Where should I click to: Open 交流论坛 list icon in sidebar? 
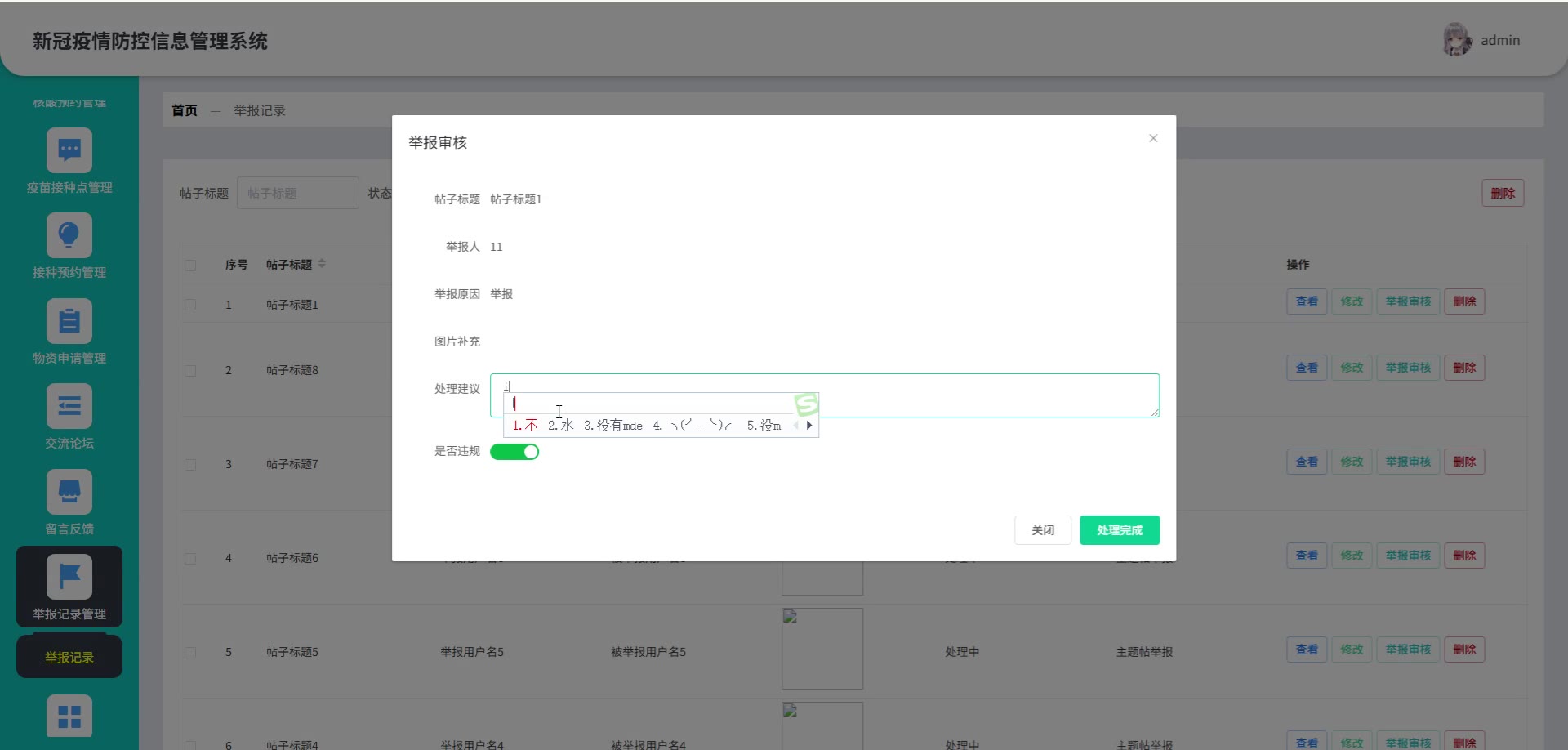point(69,406)
